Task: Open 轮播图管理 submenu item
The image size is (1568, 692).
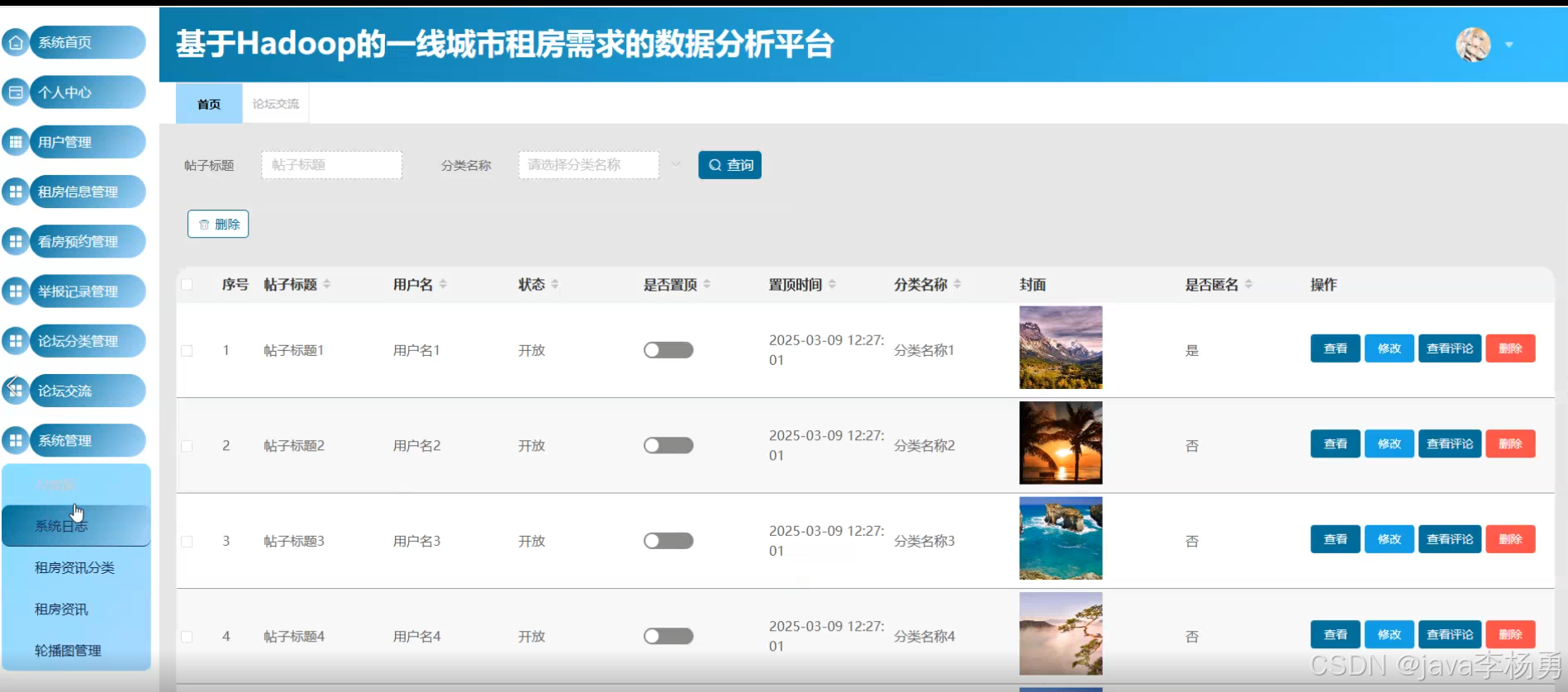Action: 76,651
